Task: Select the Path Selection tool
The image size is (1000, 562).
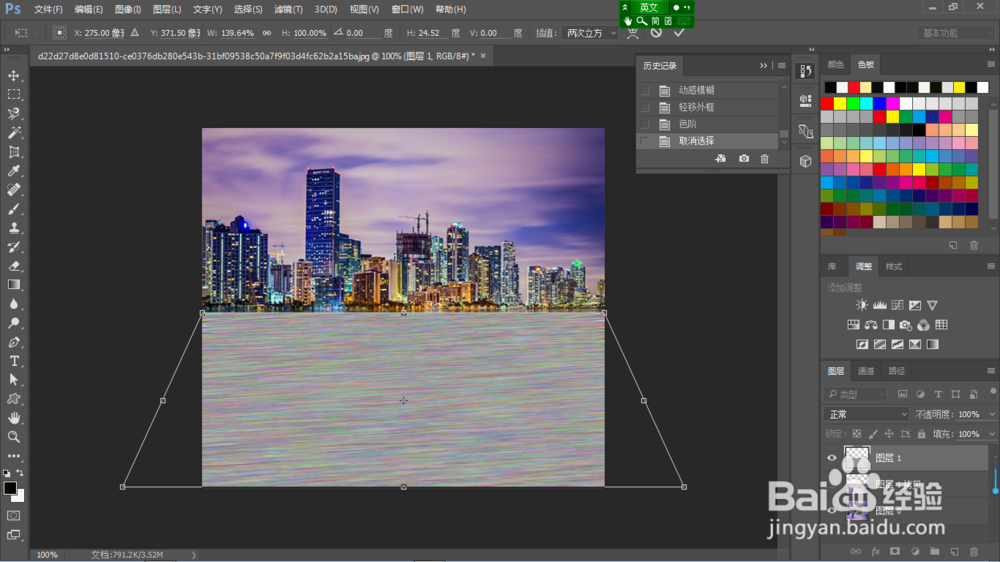Action: coord(13,380)
